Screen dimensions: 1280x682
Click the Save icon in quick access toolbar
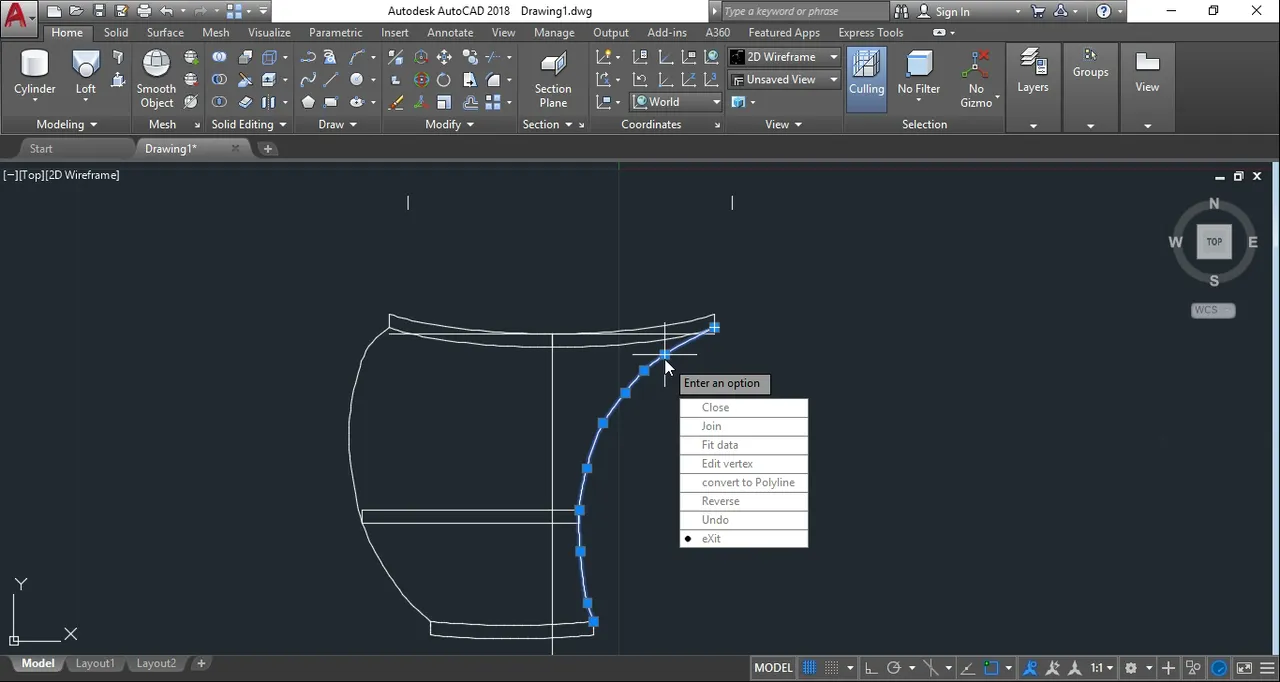[x=99, y=12]
